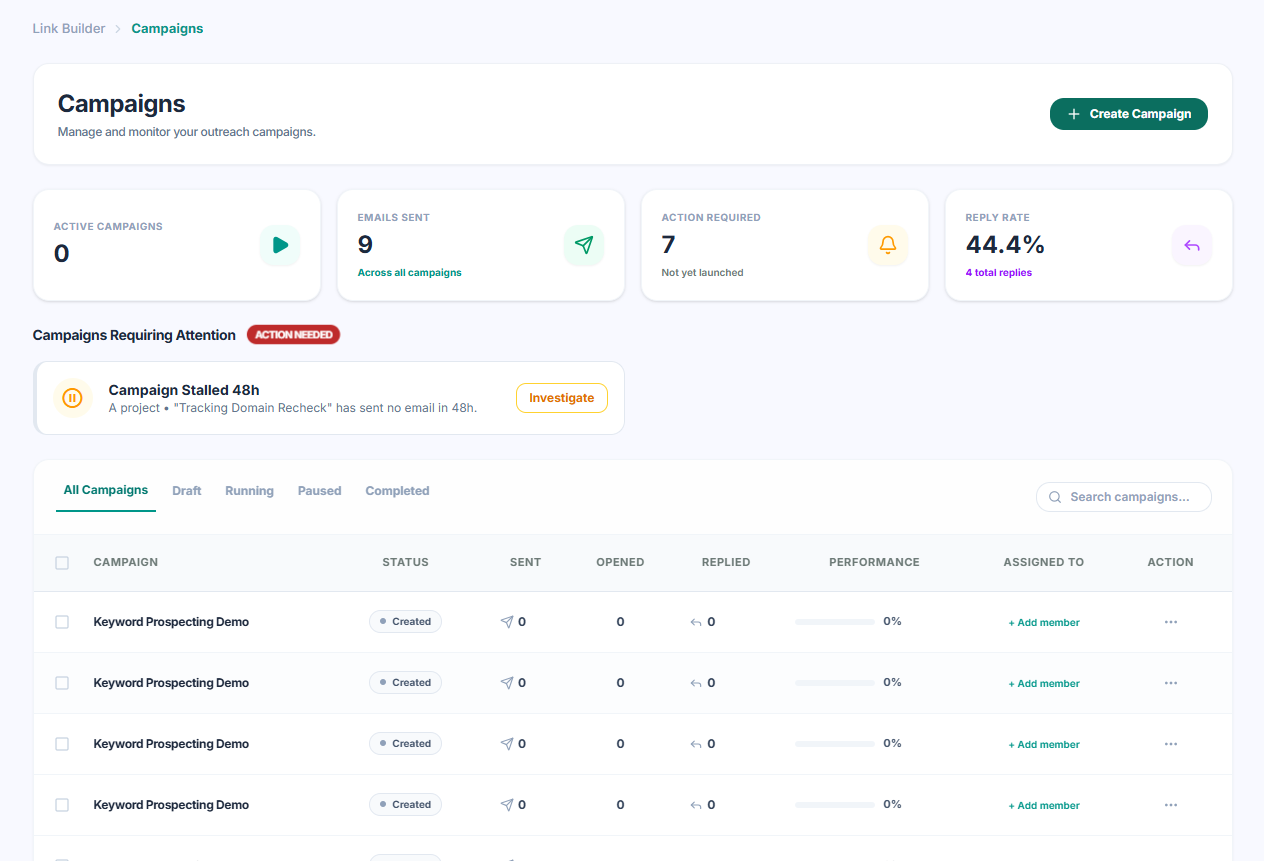1264x861 pixels.
Task: Tick checkbox of second Keyword Prospecting Demo row
Action: coord(62,683)
